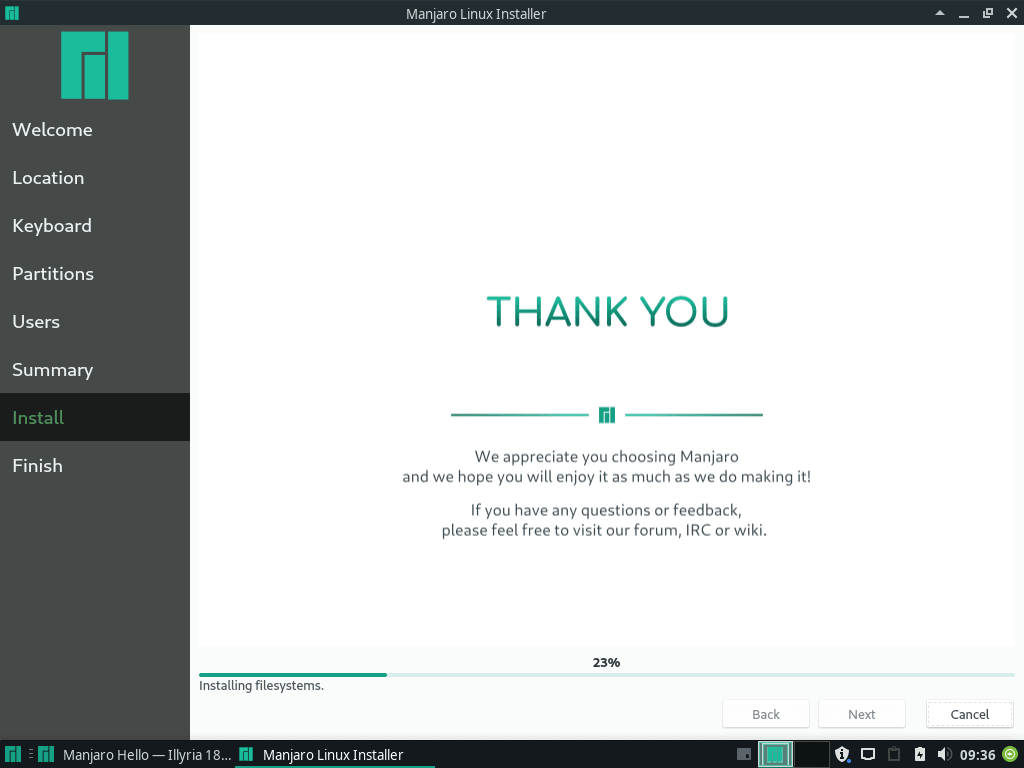Shade the window with the up-arrow button
This screenshot has width=1024, height=768.
(x=940, y=13)
